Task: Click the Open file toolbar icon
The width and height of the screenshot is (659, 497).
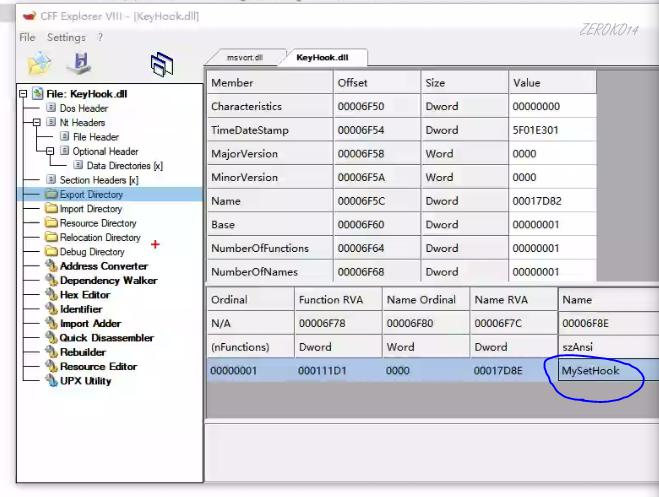Action: pos(39,63)
